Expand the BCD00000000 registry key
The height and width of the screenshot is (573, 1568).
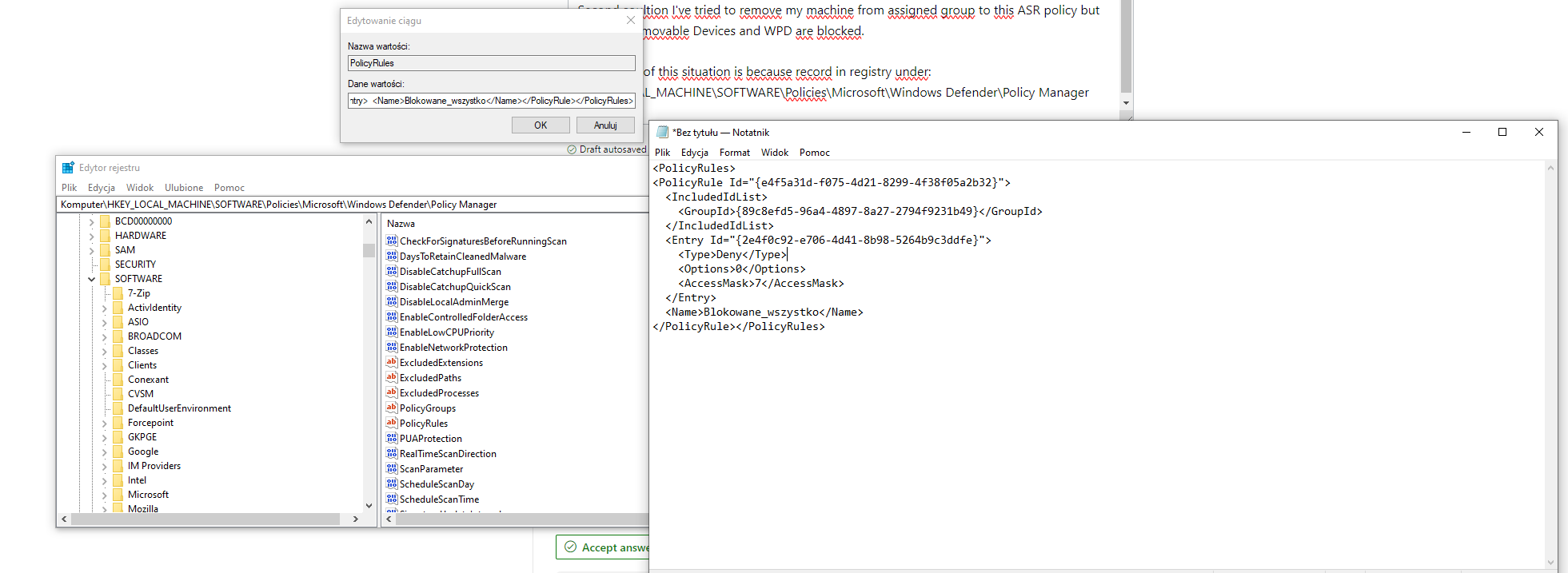tap(92, 221)
